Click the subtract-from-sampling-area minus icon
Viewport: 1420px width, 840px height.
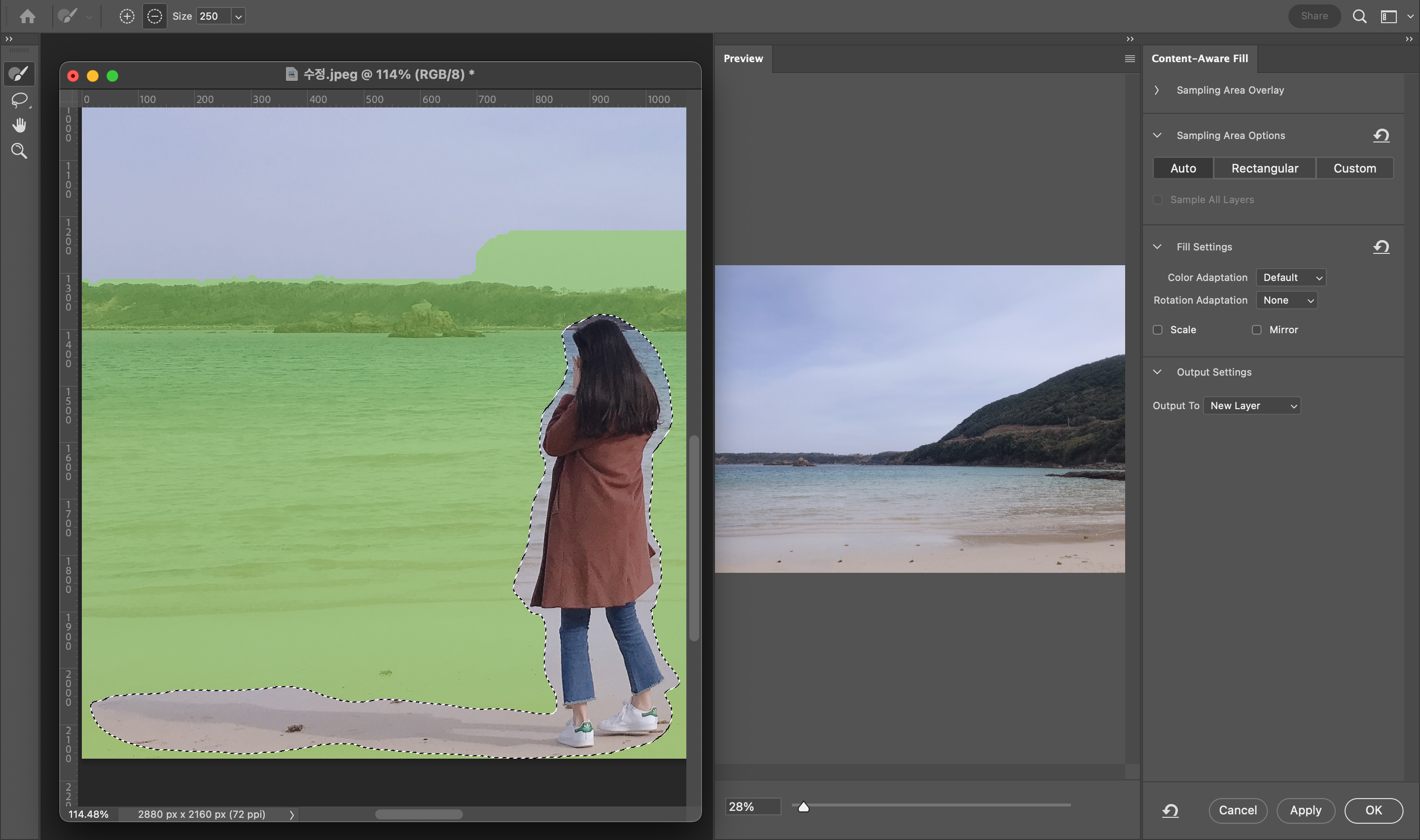(154, 16)
